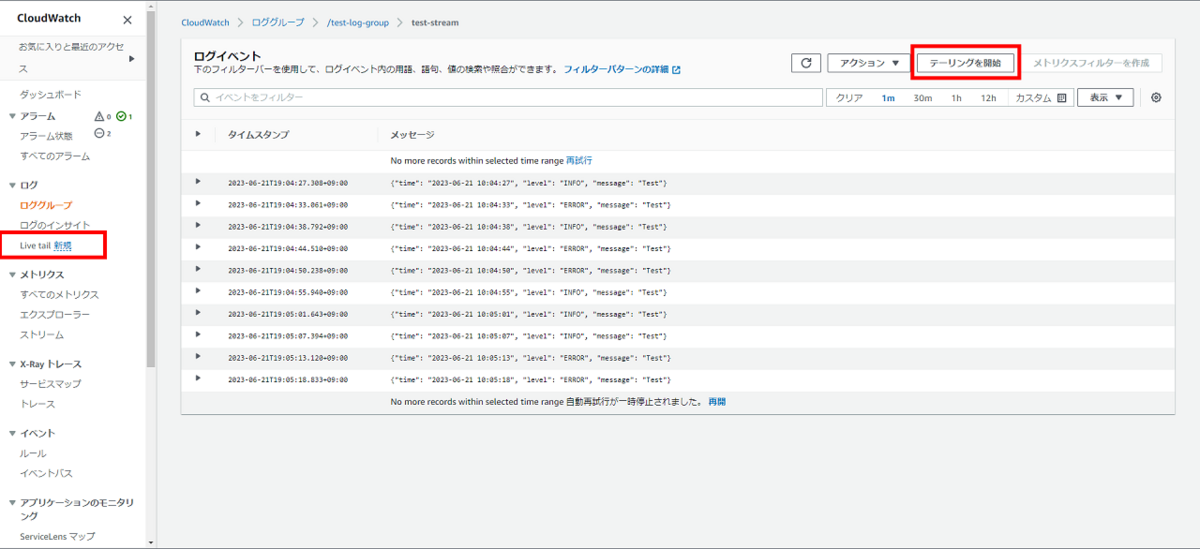Collapse the イベント sidebar section
The width and height of the screenshot is (1200, 549).
[11, 434]
